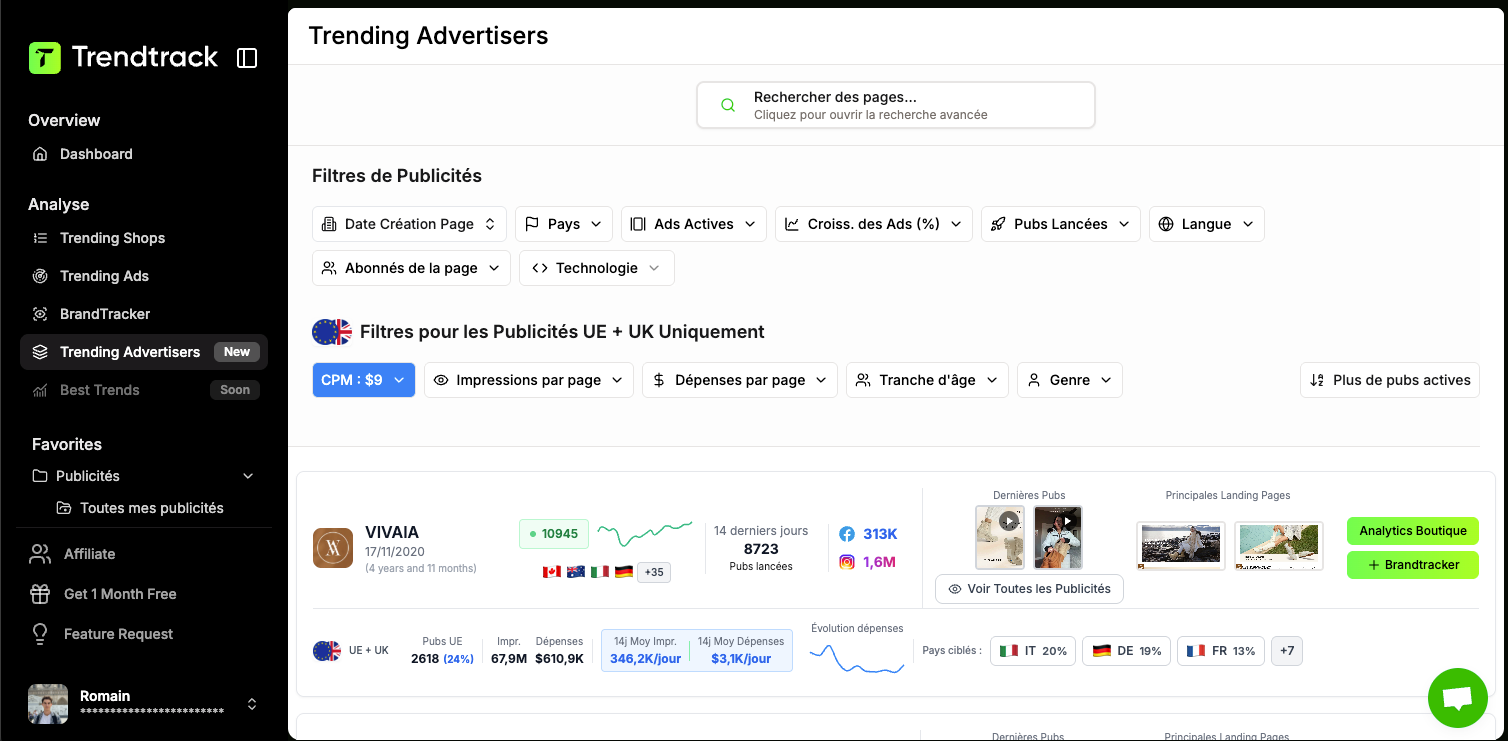Open the Dashboard page

click(x=96, y=154)
